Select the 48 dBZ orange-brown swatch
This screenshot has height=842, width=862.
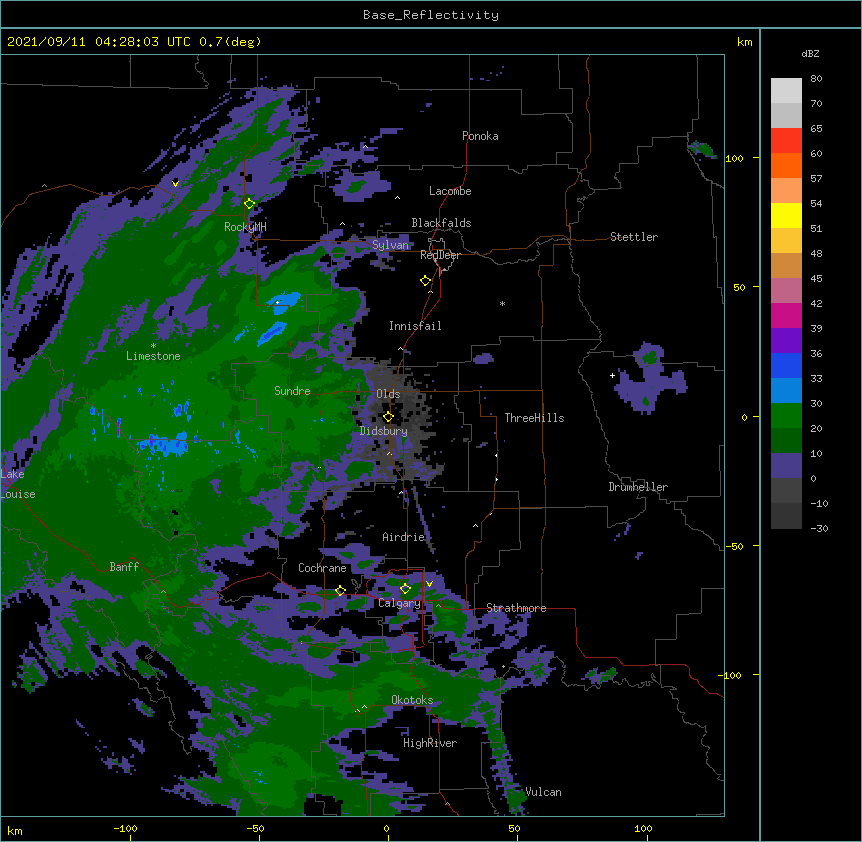[786, 265]
